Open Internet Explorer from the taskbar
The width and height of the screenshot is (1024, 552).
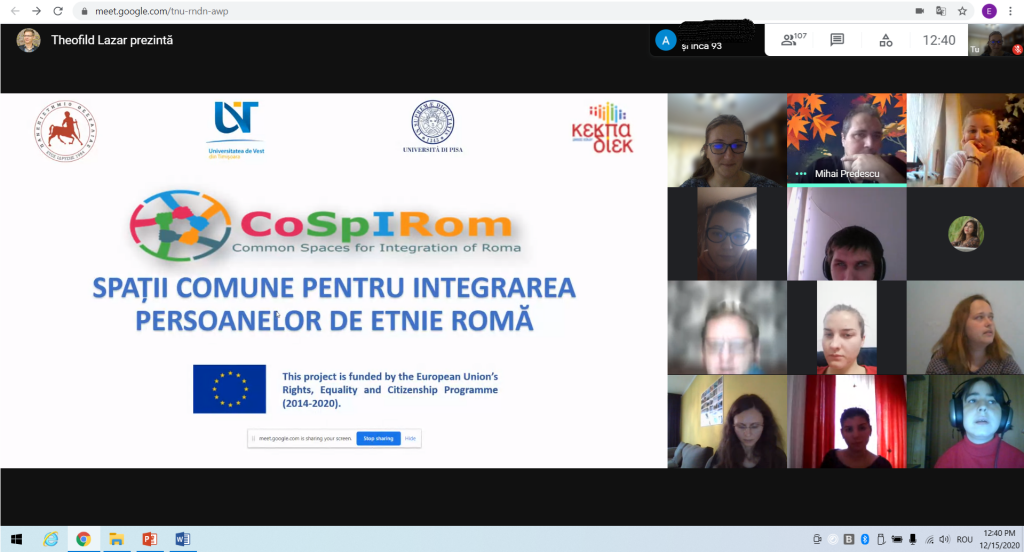point(50,539)
